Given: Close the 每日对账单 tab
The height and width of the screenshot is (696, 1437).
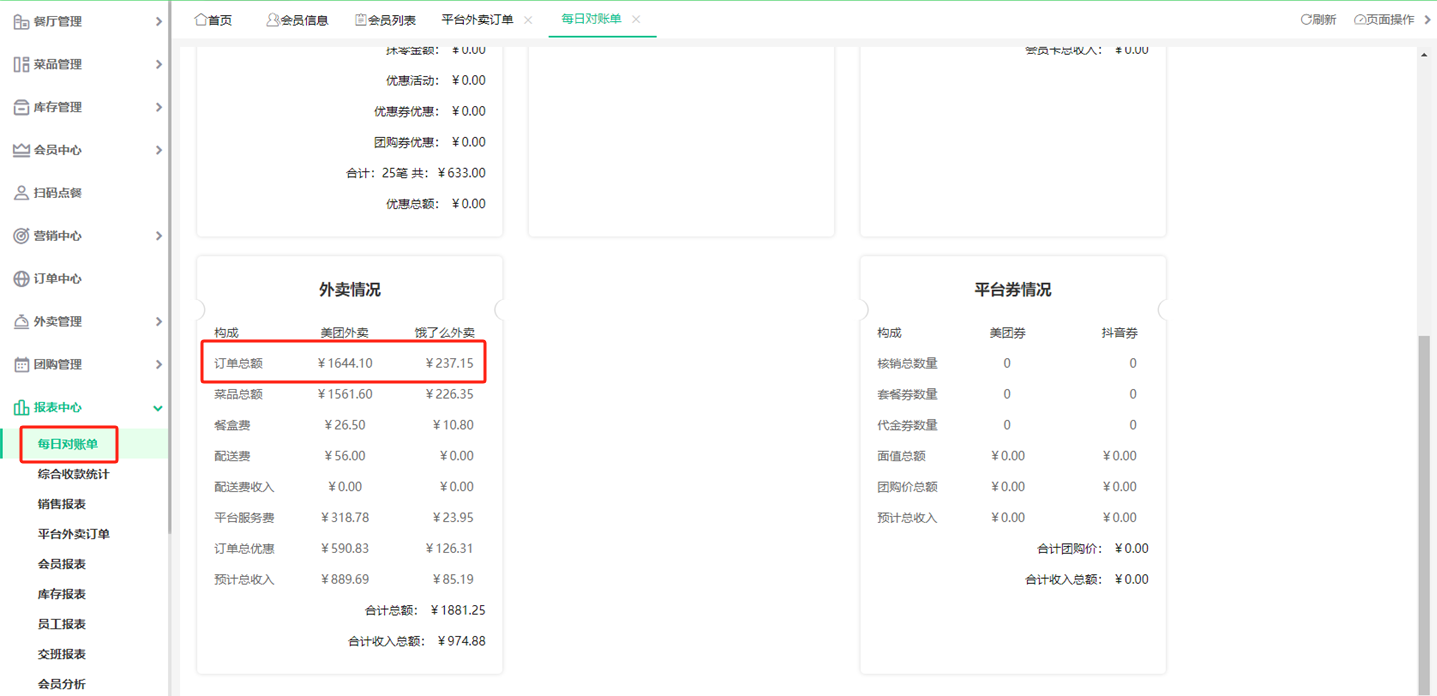Looking at the screenshot, I should point(636,18).
